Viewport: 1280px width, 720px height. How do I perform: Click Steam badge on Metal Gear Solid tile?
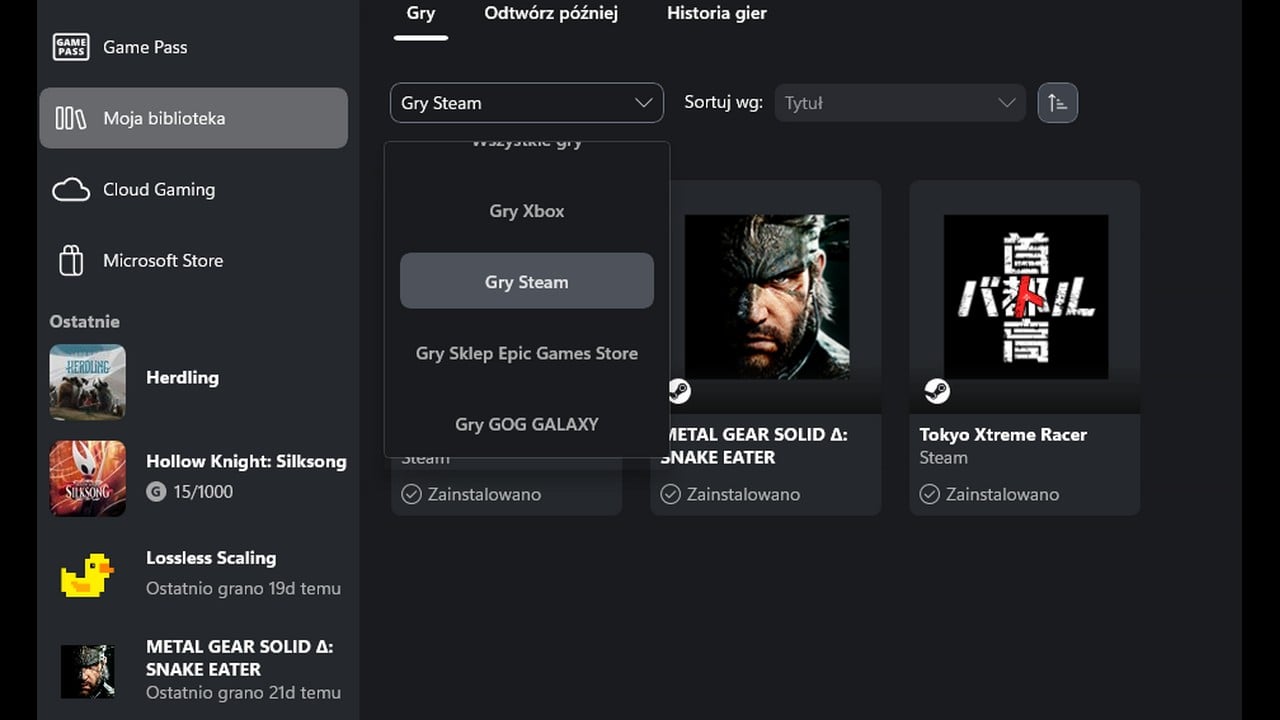(x=678, y=390)
